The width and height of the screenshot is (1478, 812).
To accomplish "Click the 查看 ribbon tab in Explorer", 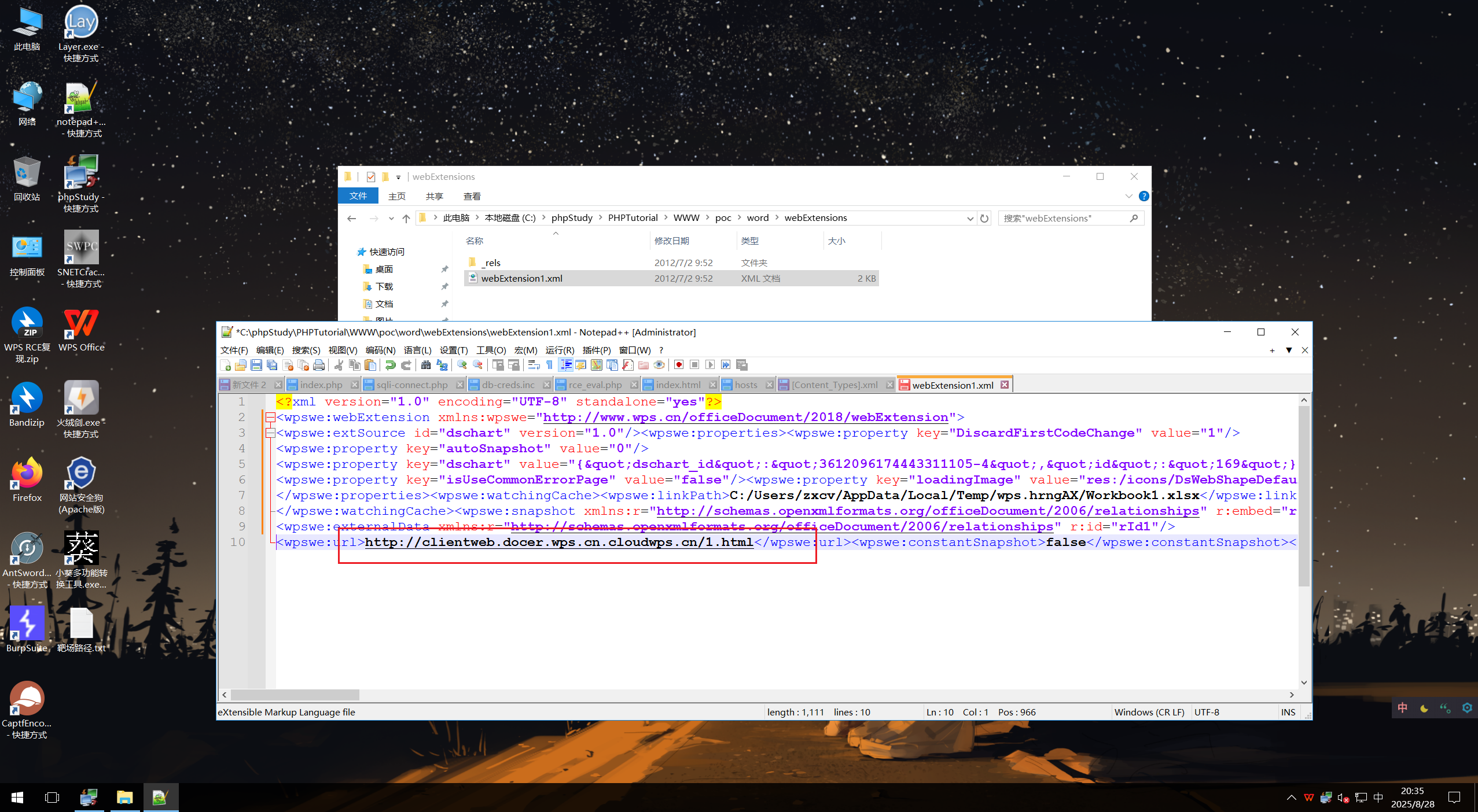I will tap(472, 197).
